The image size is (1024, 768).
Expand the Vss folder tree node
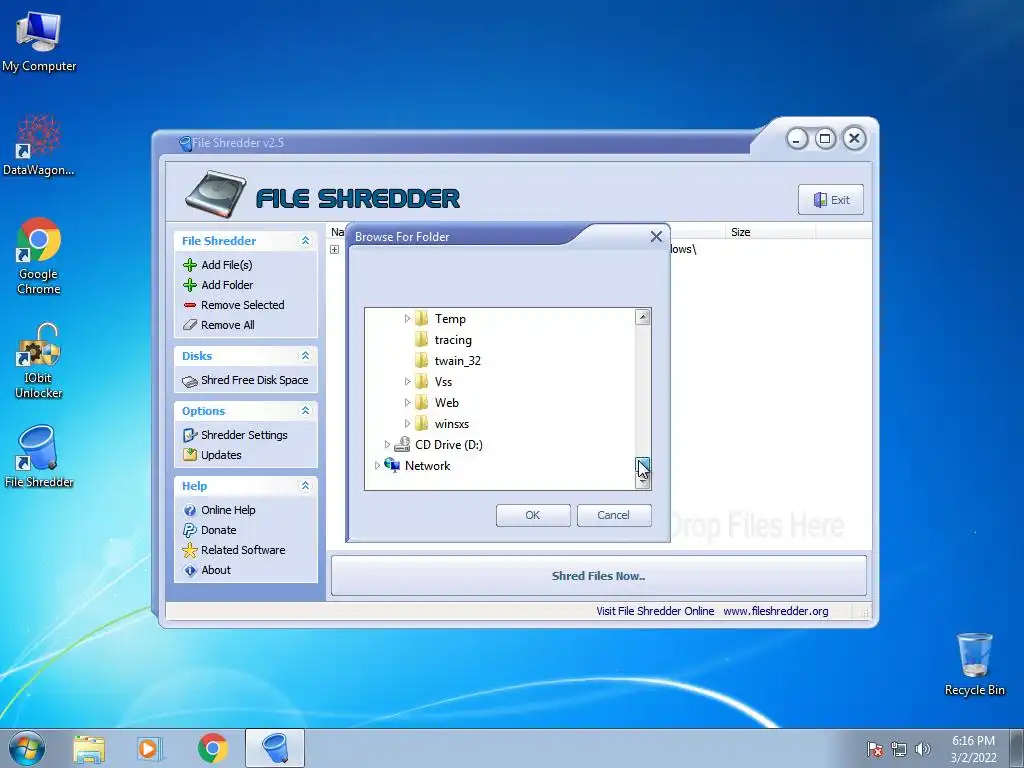407,381
